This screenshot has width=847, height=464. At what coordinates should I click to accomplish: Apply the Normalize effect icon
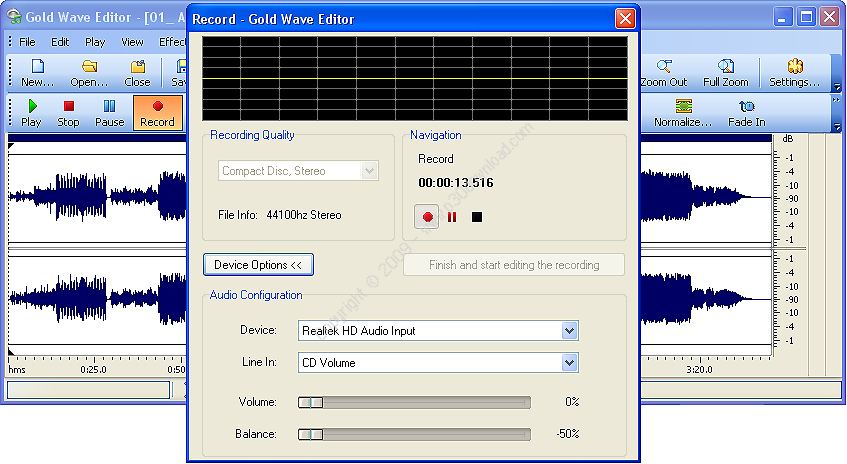[x=683, y=113]
